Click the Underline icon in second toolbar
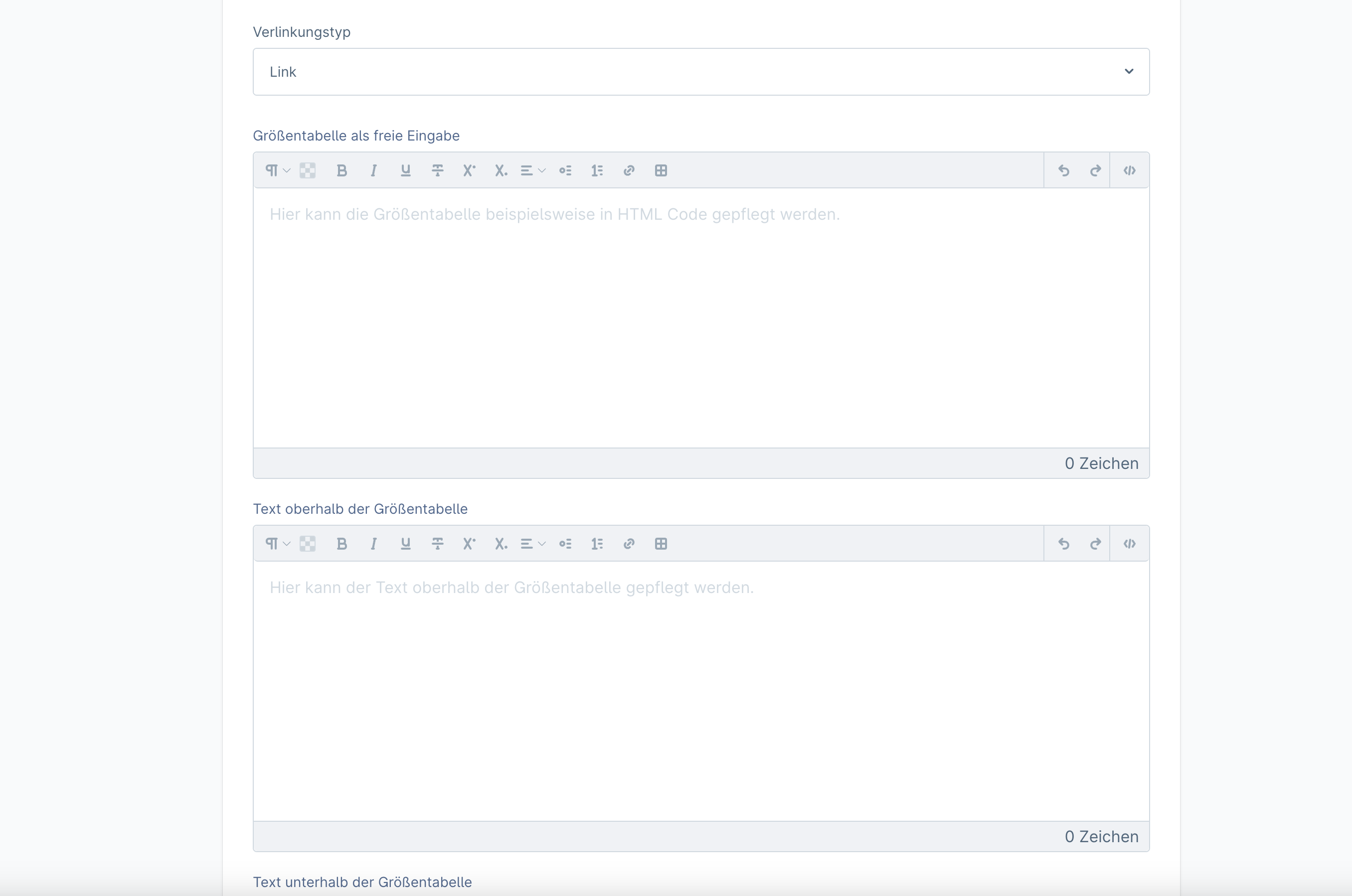This screenshot has width=1352, height=896. click(x=405, y=544)
